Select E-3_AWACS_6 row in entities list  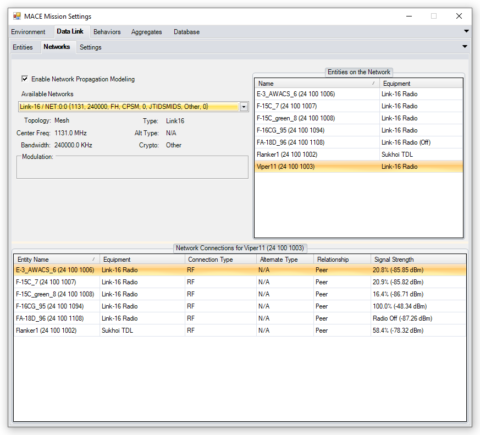359,94
